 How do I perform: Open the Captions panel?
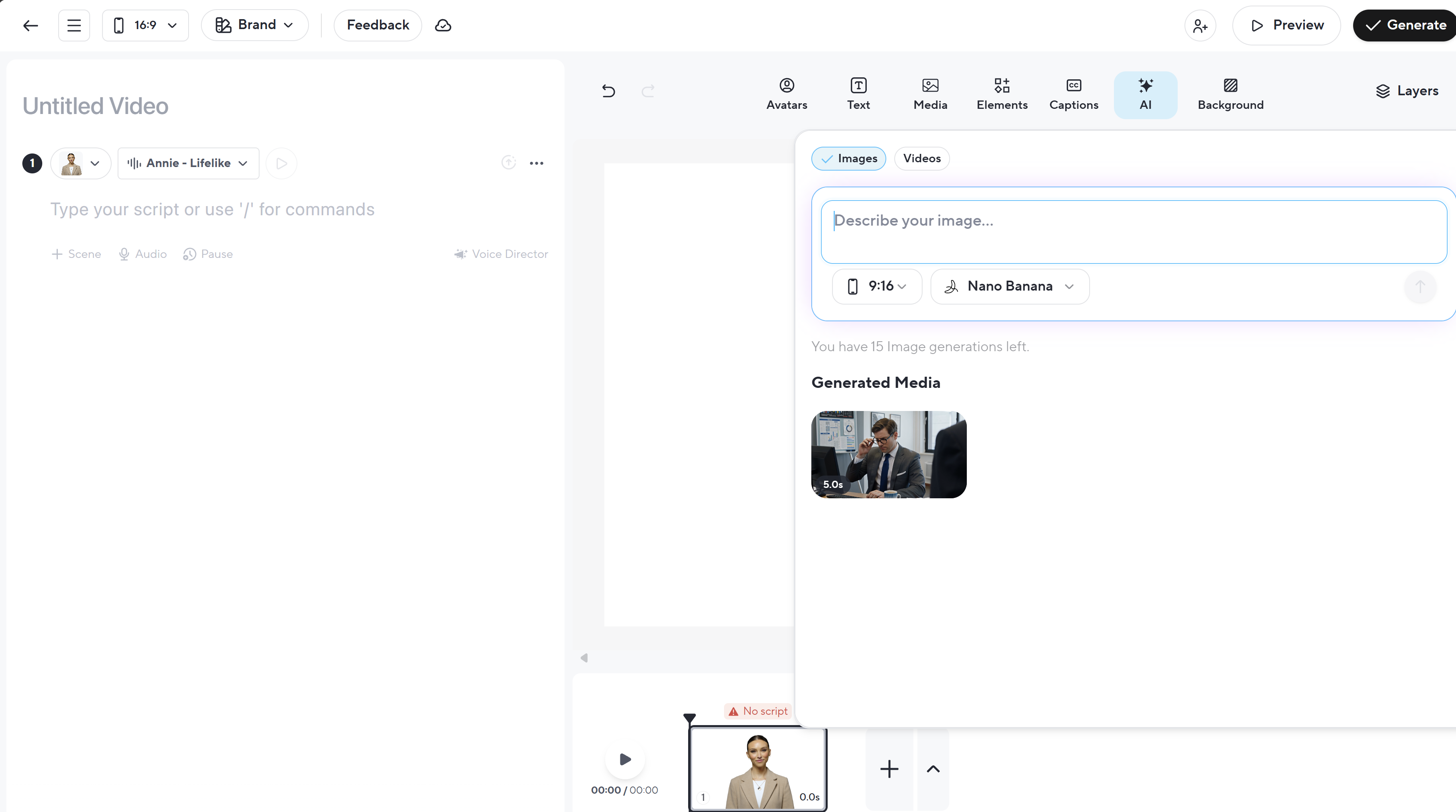[1073, 94]
